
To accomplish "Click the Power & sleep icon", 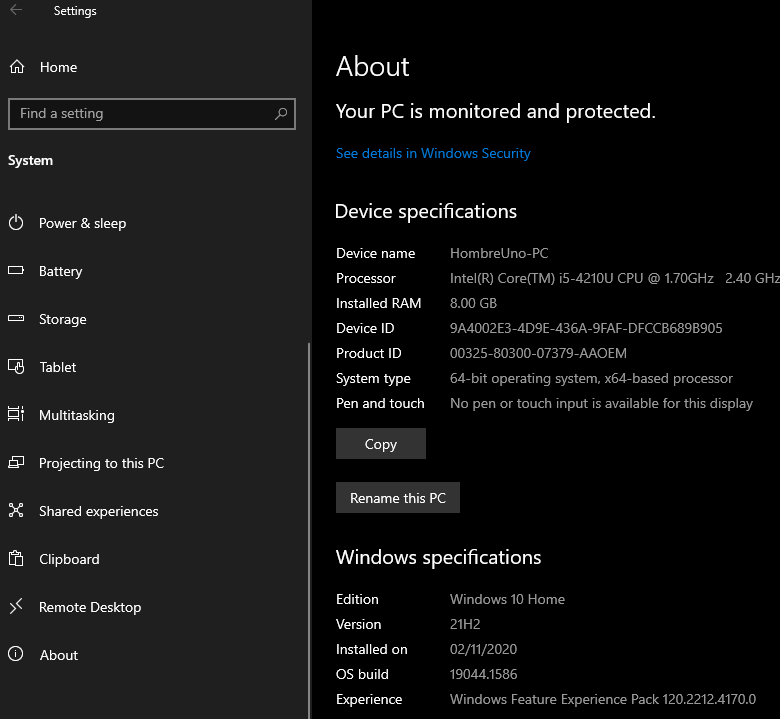I will point(16,223).
